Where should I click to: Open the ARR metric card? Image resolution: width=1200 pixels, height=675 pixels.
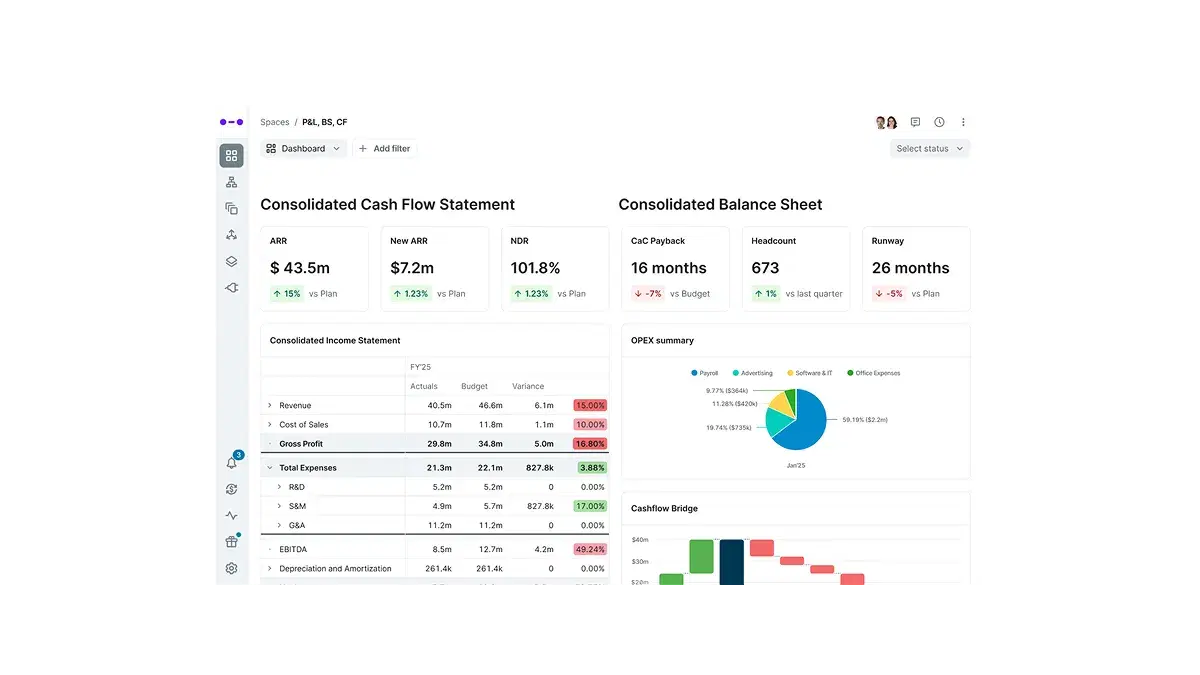click(314, 268)
